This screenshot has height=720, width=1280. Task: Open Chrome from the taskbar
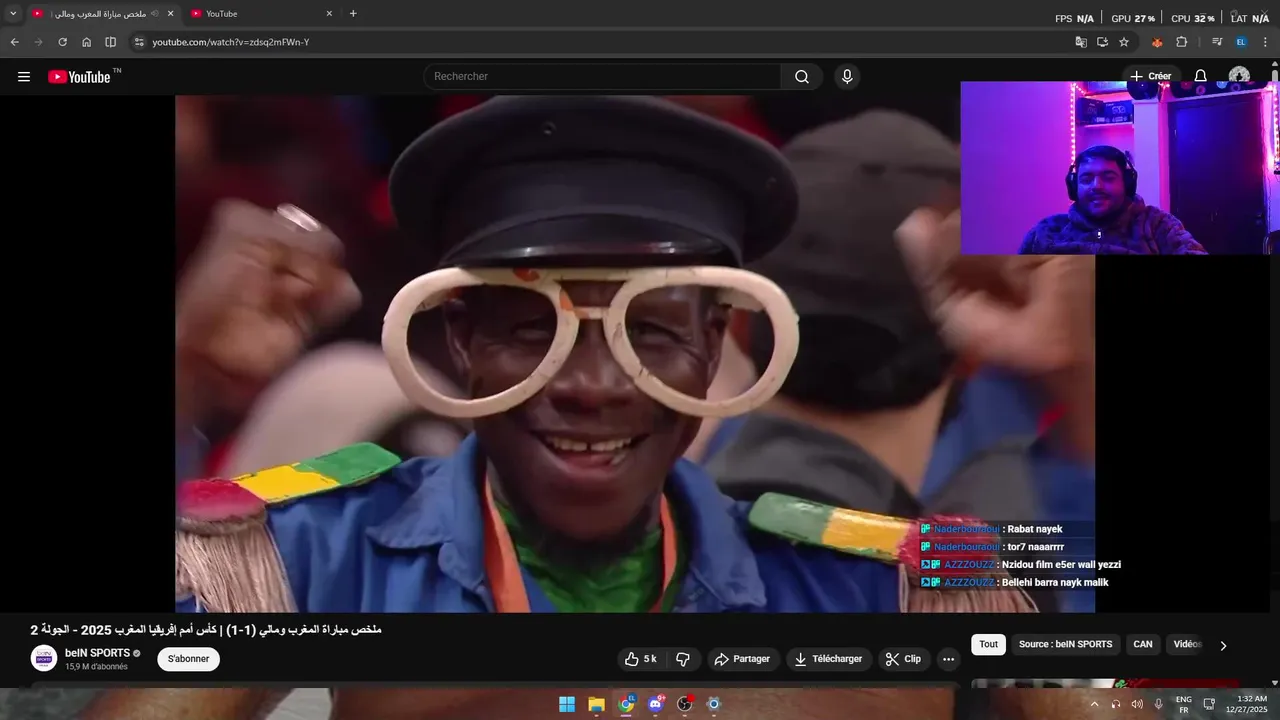coord(626,704)
